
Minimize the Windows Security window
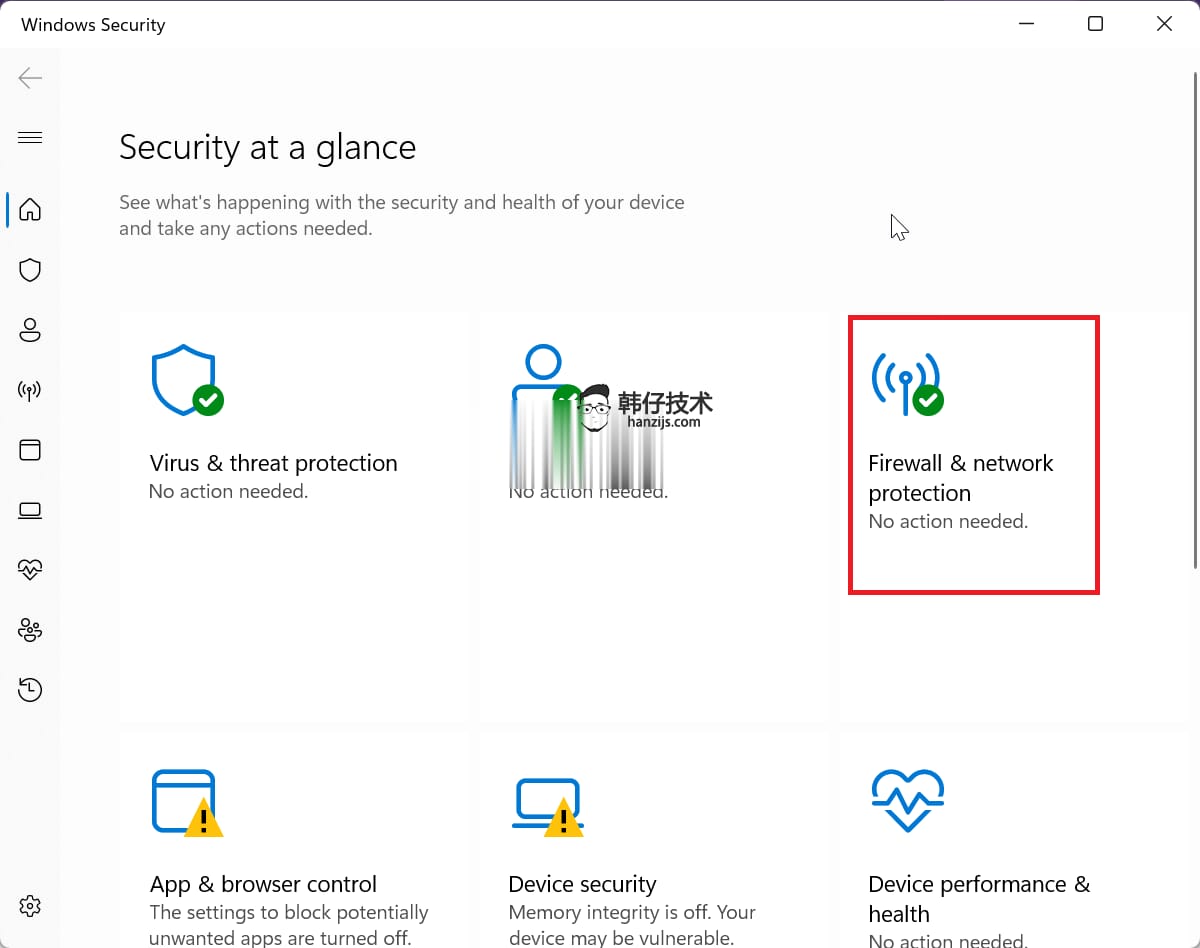[1026, 24]
